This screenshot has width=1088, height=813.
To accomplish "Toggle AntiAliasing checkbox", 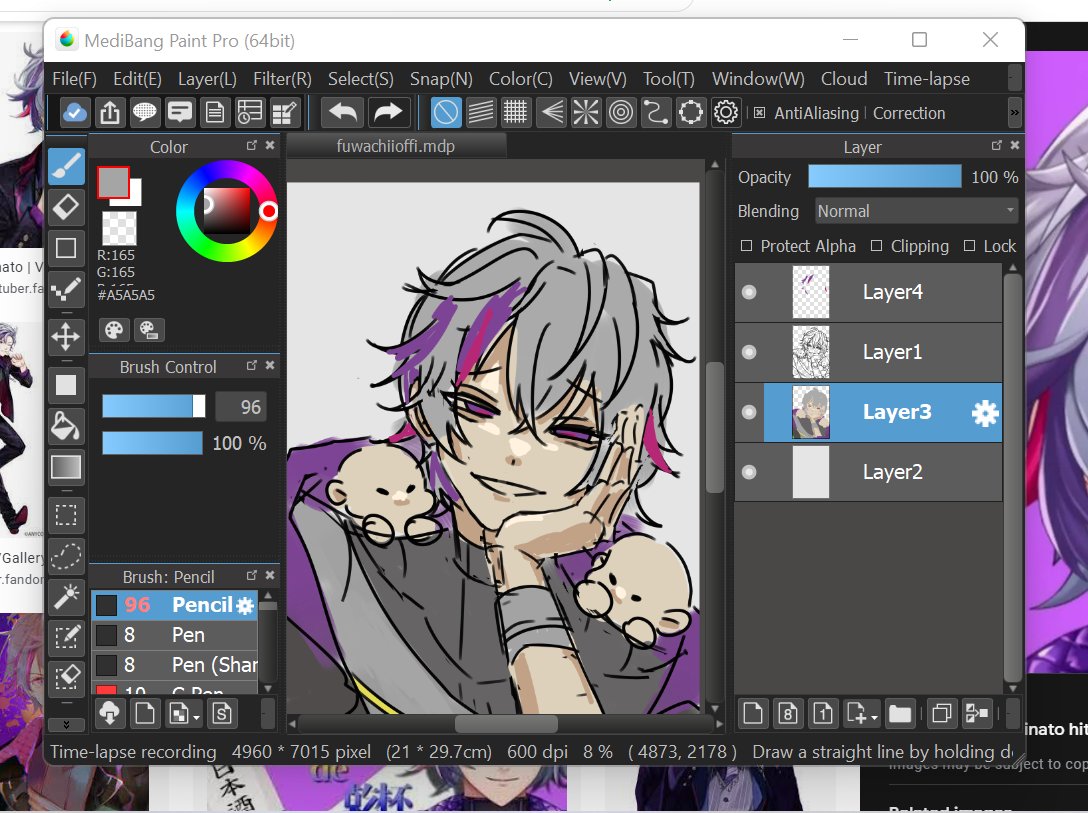I will pyautogui.click(x=759, y=112).
